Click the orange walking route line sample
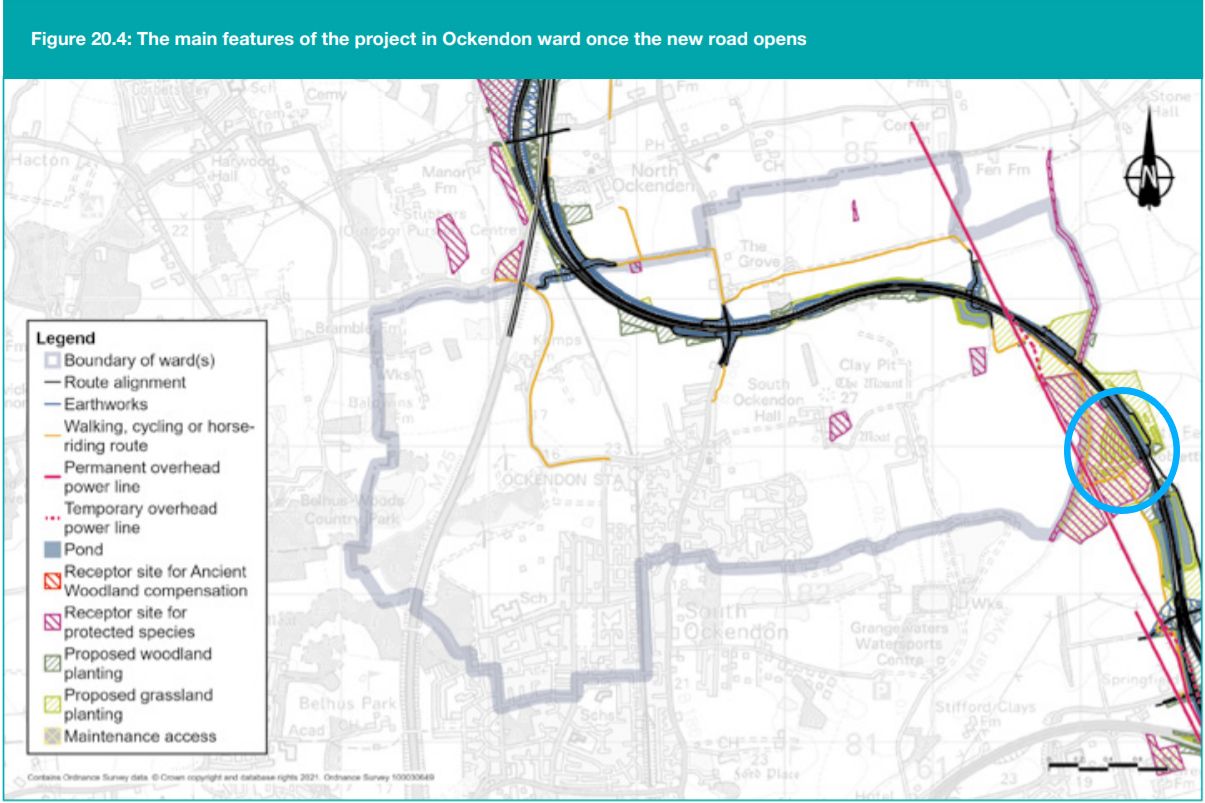The height and width of the screenshot is (803, 1205). [53, 436]
